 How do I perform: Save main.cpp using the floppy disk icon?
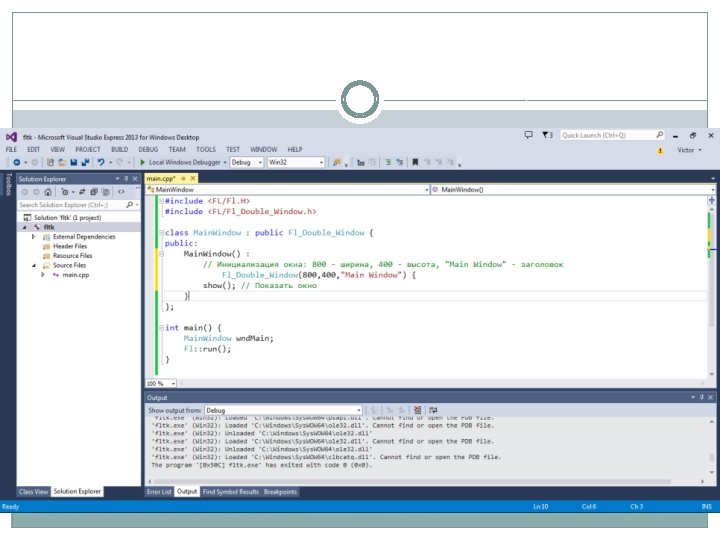pyautogui.click(x=73, y=162)
